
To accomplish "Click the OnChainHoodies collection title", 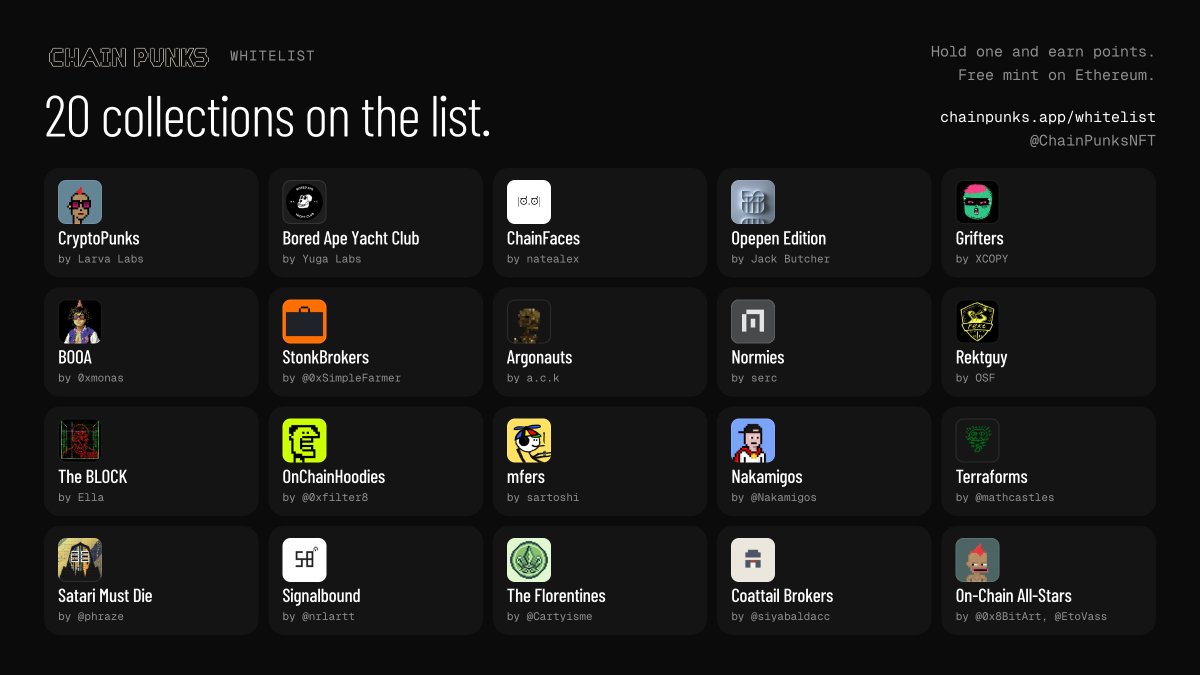I will pos(334,476).
